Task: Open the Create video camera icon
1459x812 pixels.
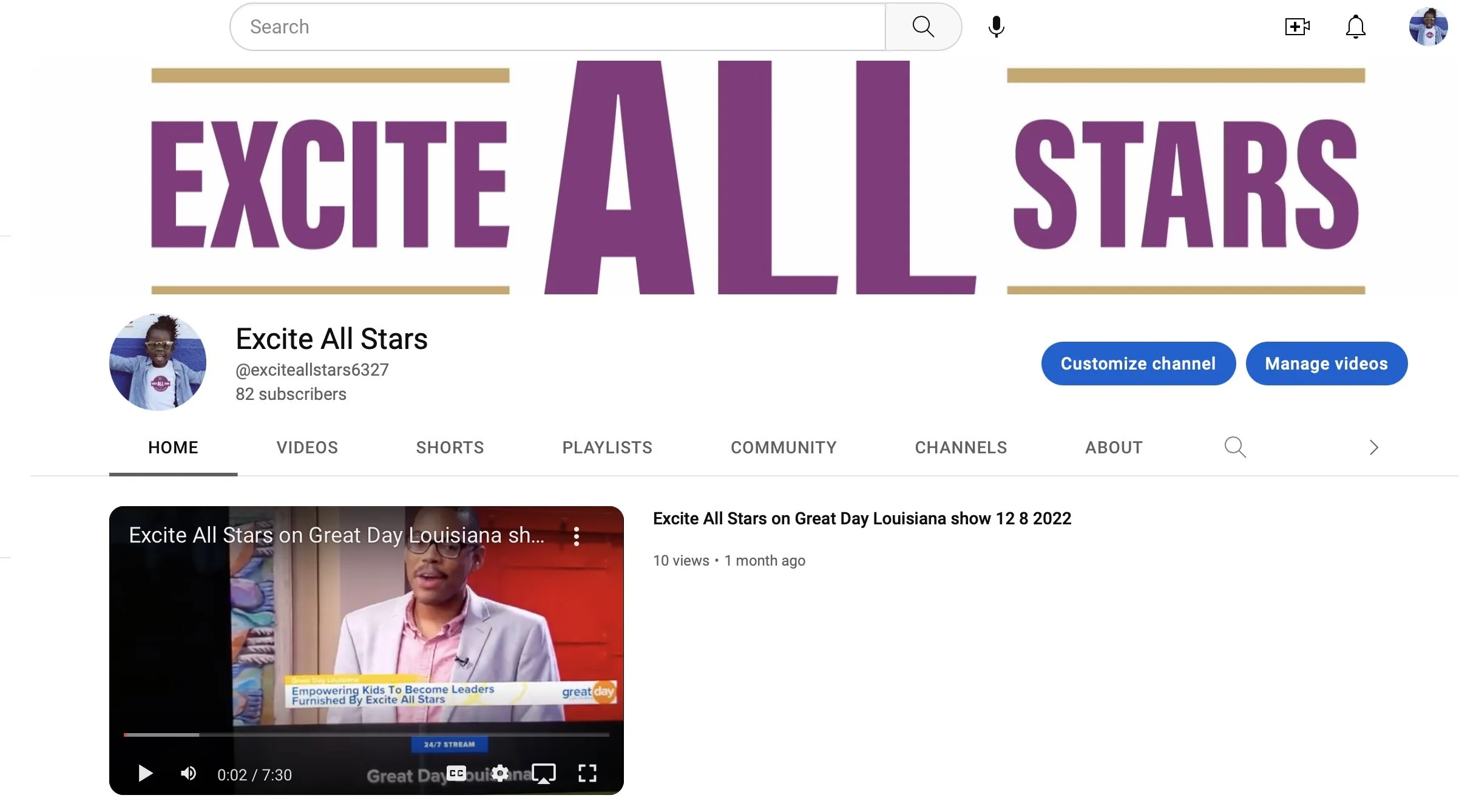Action: pyautogui.click(x=1297, y=27)
